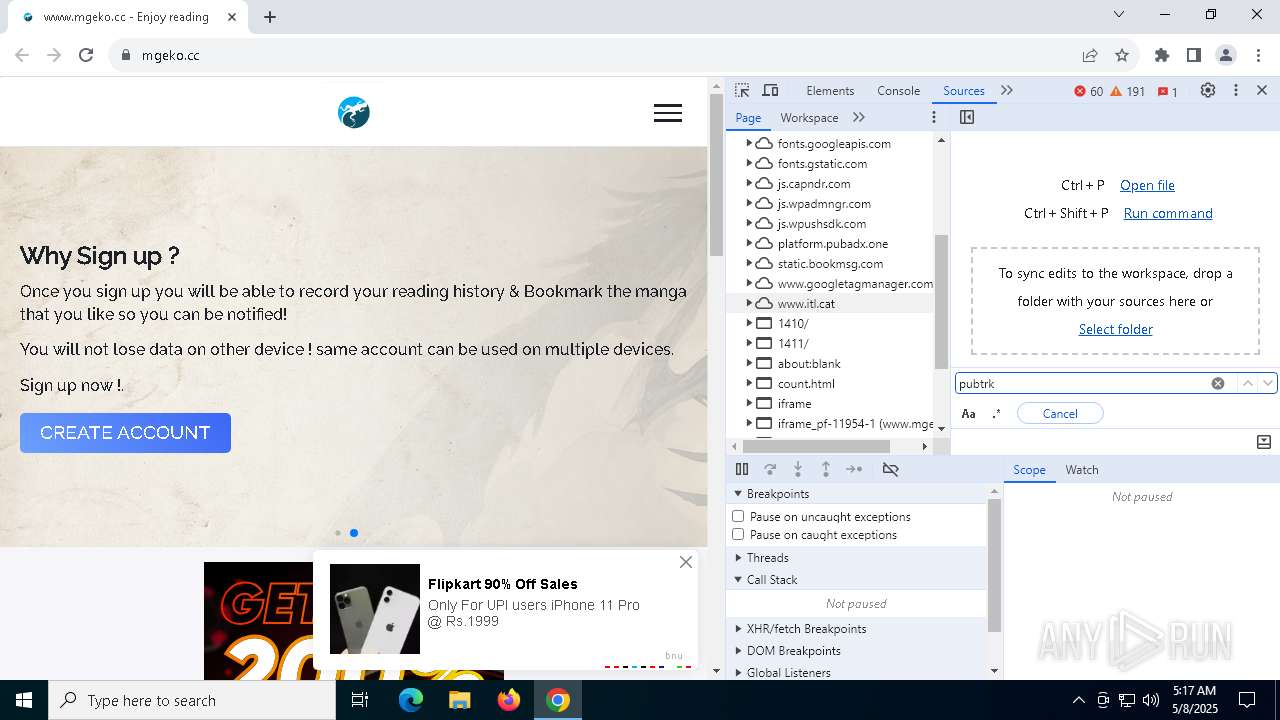Open the Workspace navigator tab
Screen dimensions: 1280x720
(x=809, y=118)
